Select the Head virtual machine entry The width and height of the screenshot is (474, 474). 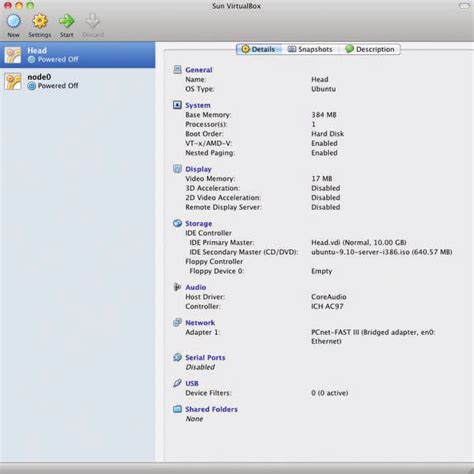[77, 55]
